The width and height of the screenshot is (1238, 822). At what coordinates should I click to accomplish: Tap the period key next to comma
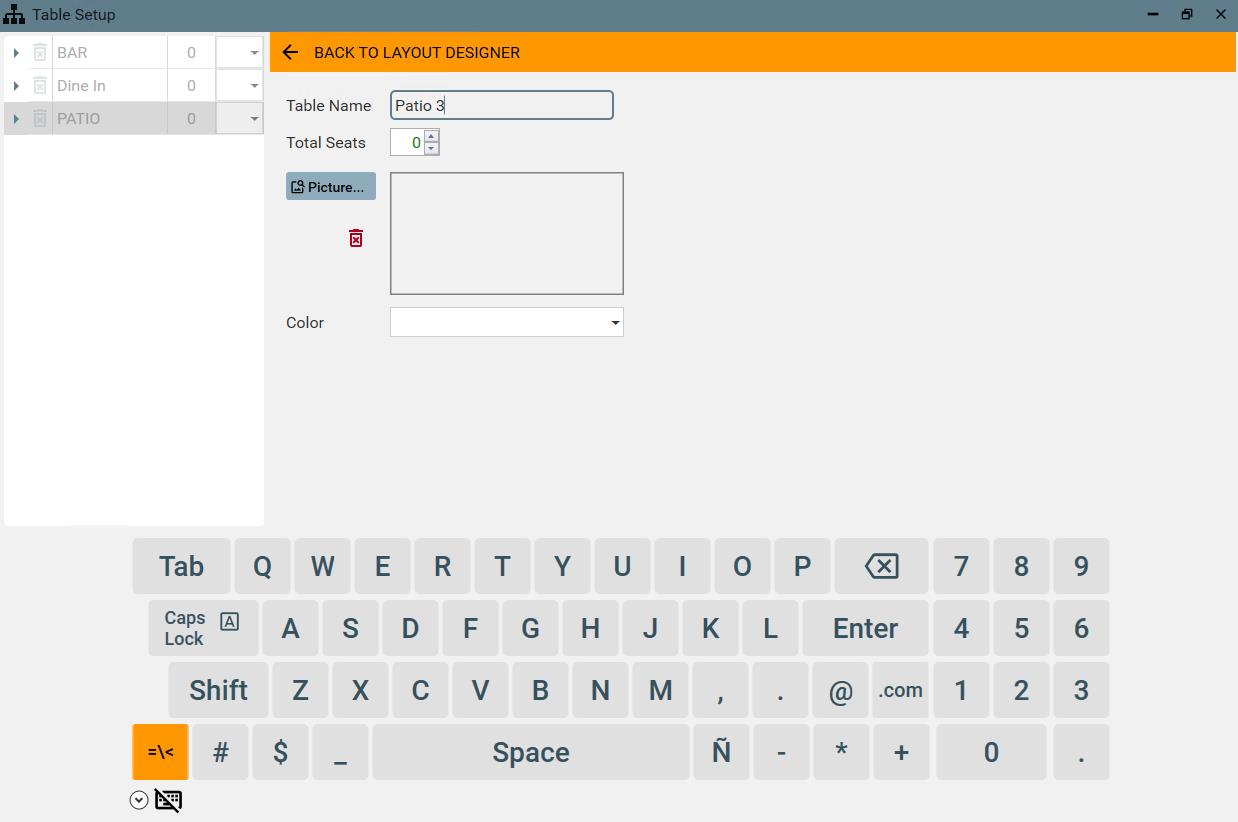click(781, 690)
